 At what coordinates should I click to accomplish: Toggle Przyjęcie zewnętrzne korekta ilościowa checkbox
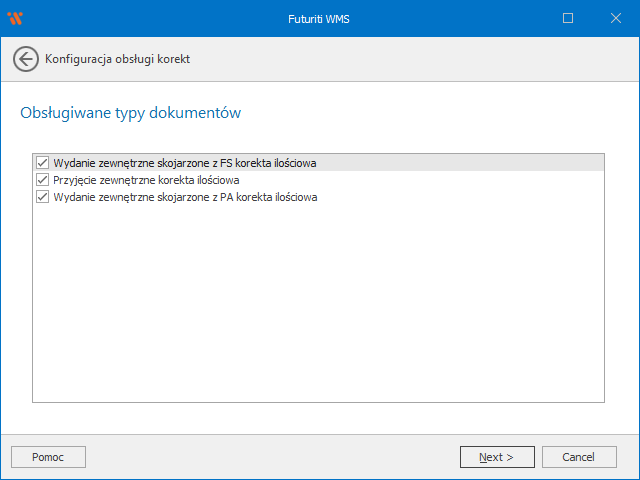42,180
